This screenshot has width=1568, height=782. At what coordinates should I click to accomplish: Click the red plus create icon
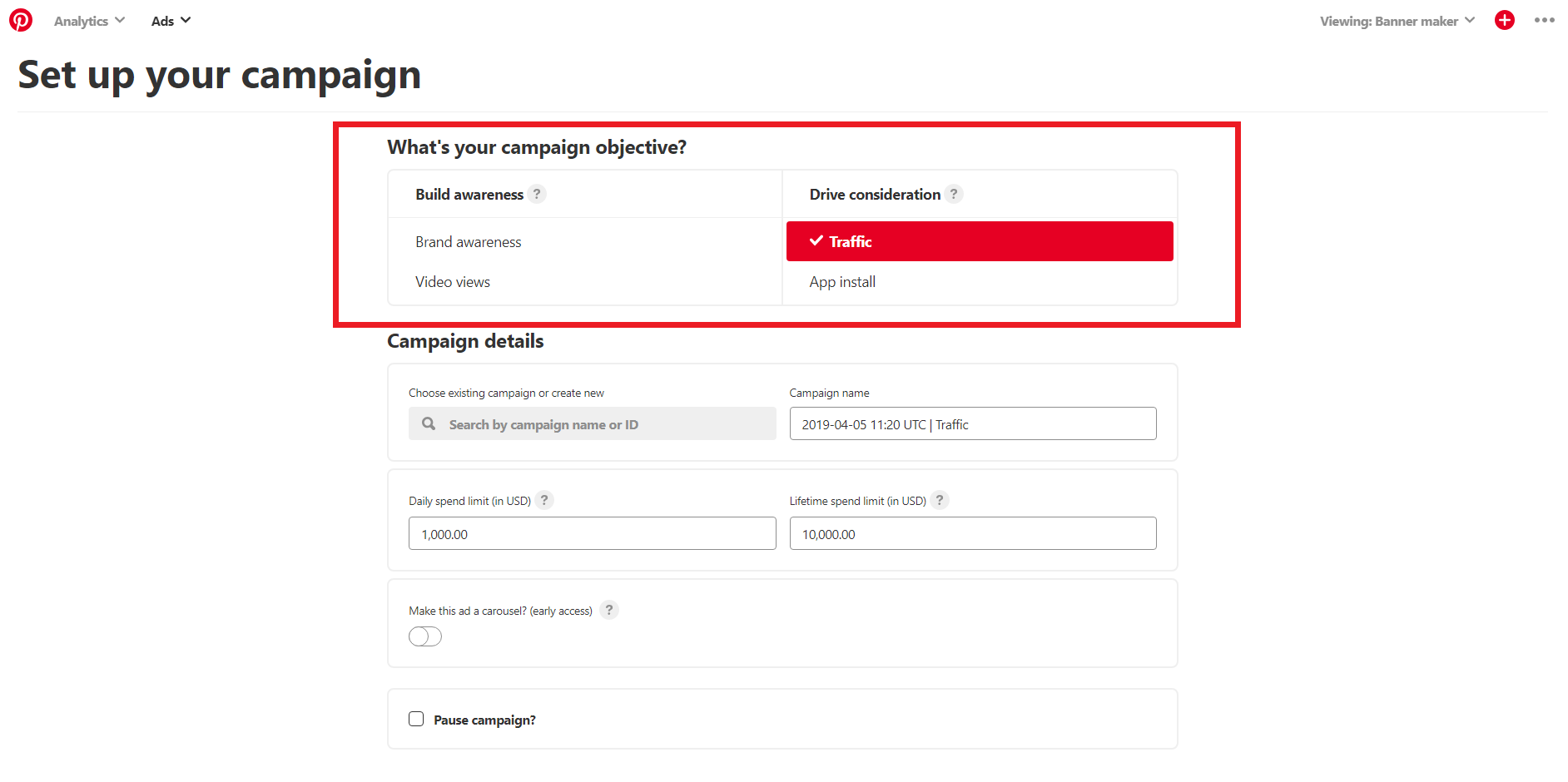click(1504, 20)
